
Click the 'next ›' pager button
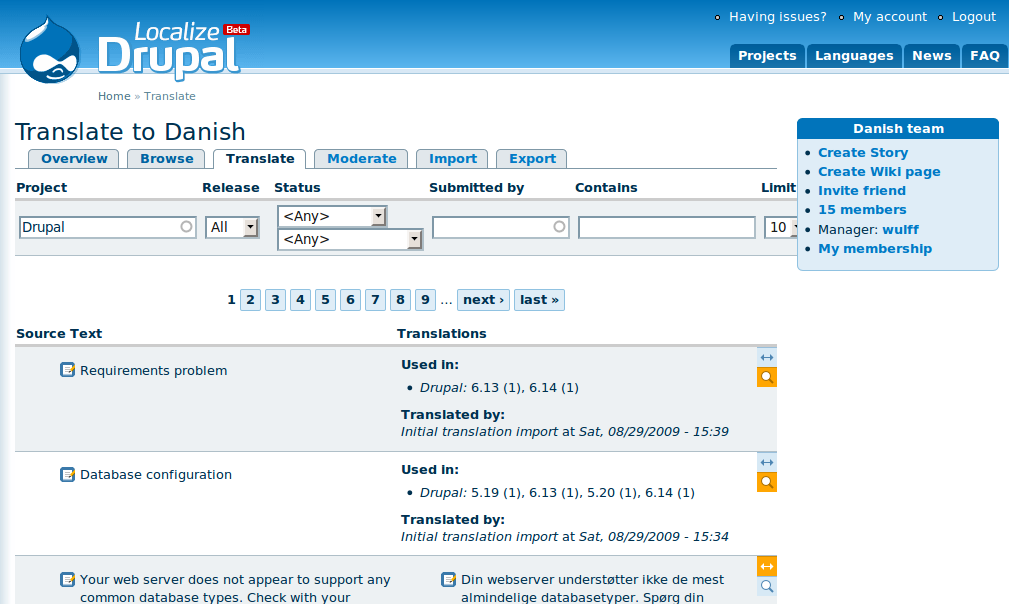click(x=483, y=300)
